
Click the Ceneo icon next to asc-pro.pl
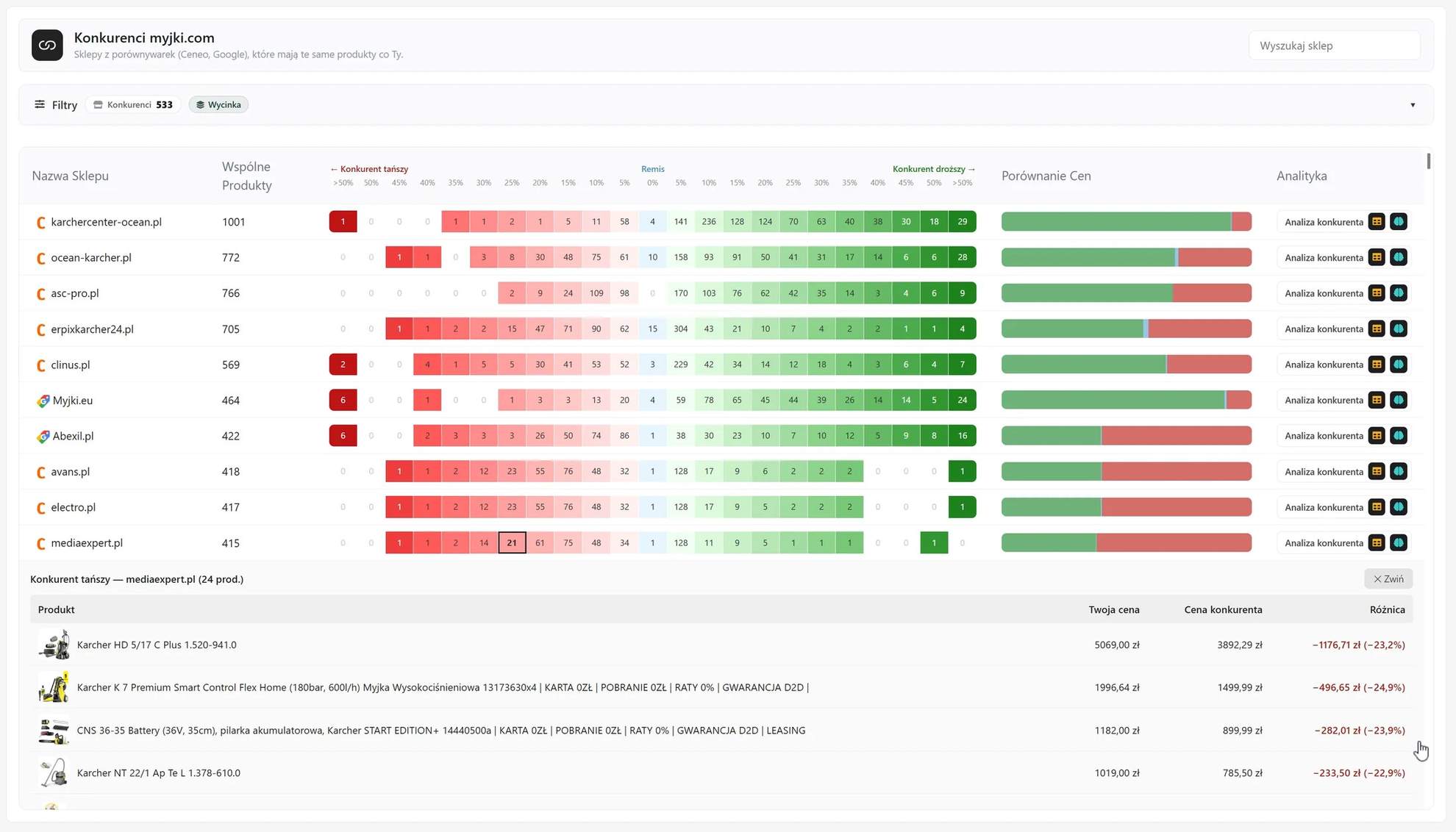pos(41,293)
